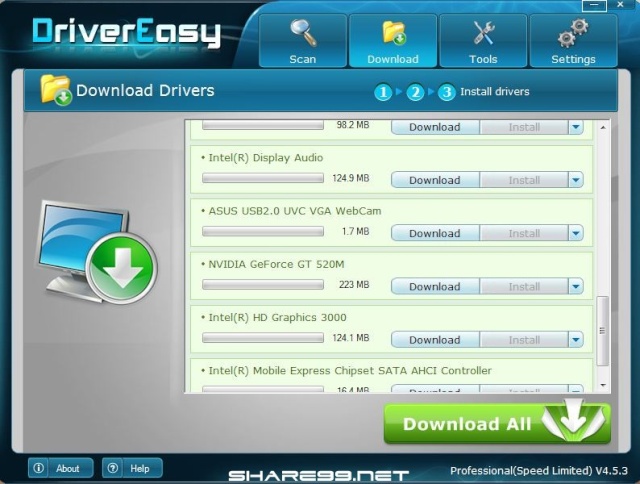640x484 pixels.
Task: Click the 223 MB size value
Action: pos(354,284)
